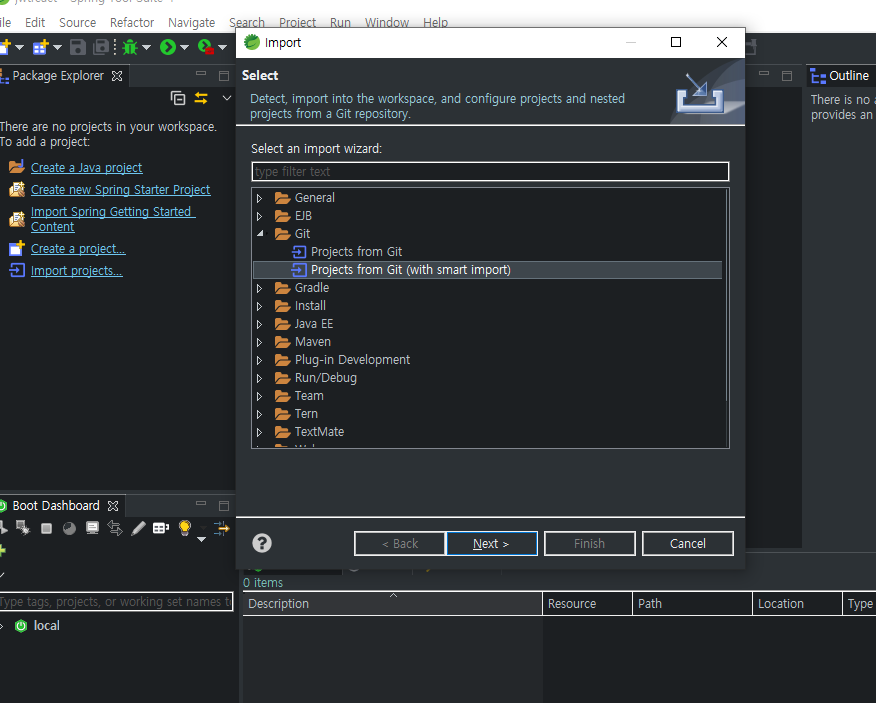Select the Plug-in Development folder
The width and height of the screenshot is (876, 703).
tap(352, 360)
